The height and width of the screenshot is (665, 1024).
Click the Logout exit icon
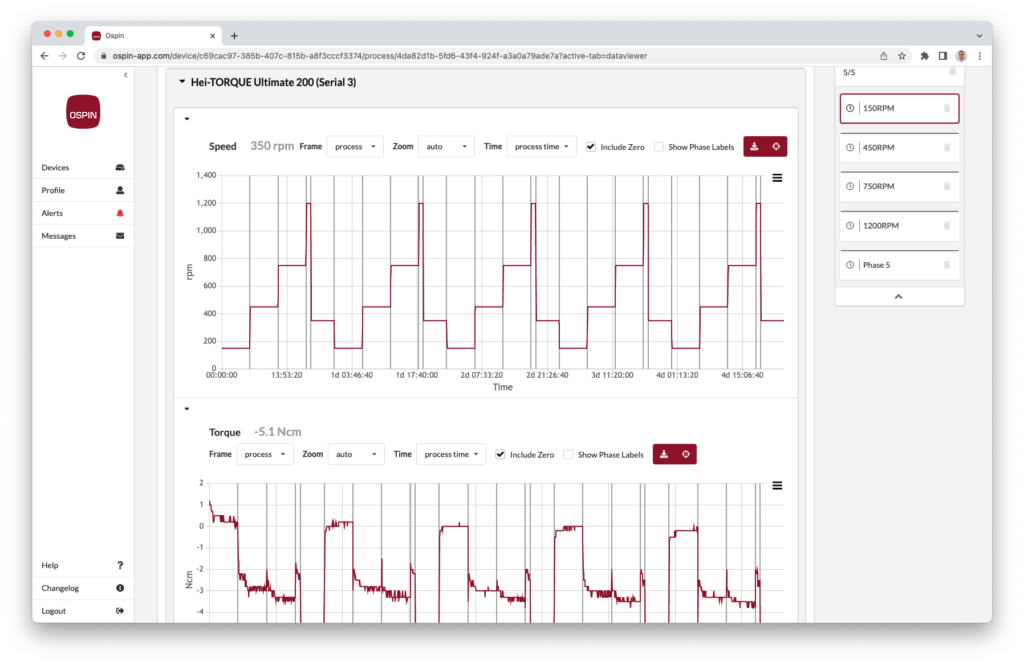(120, 611)
